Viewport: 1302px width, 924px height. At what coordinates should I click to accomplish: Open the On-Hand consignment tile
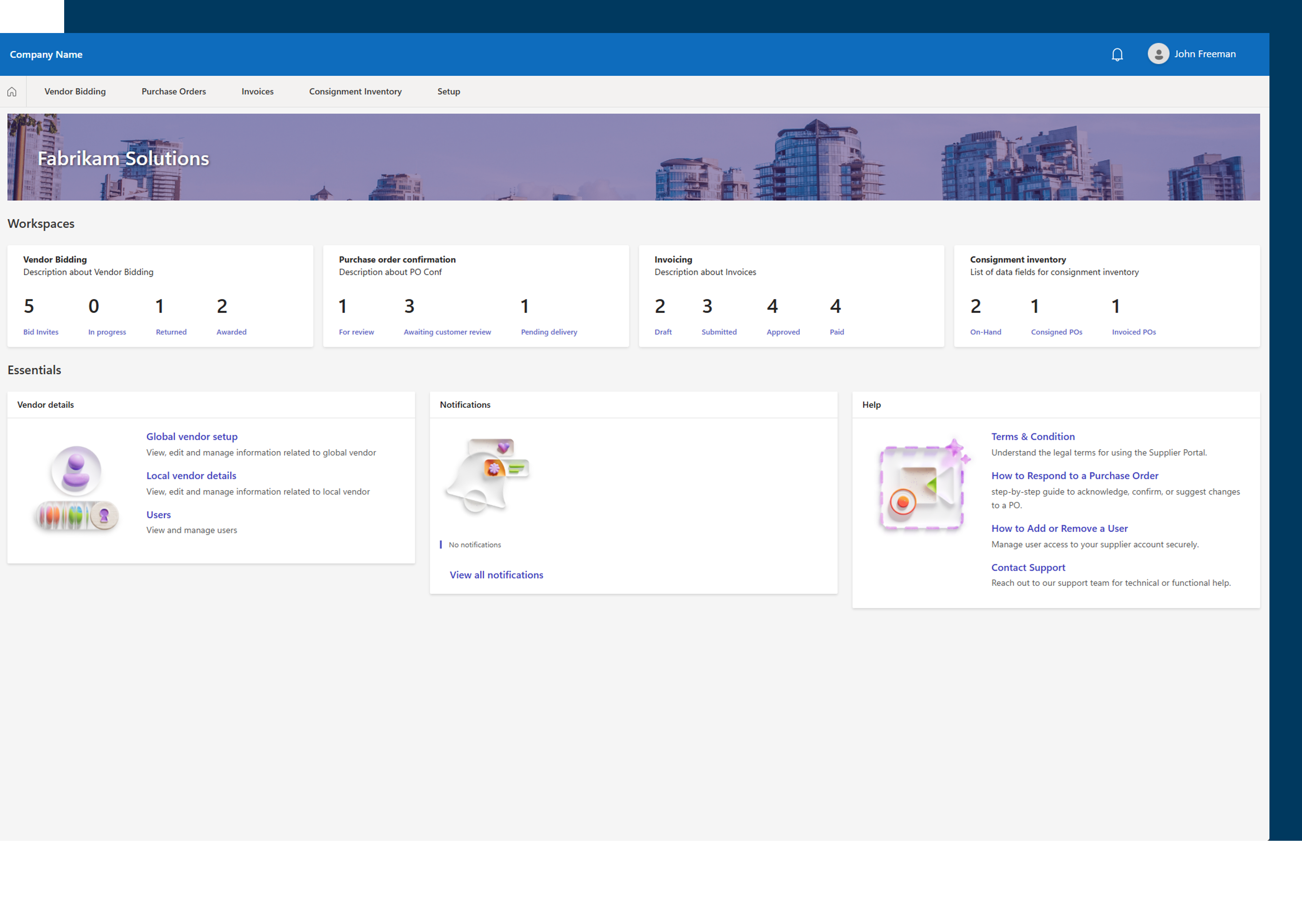(986, 316)
